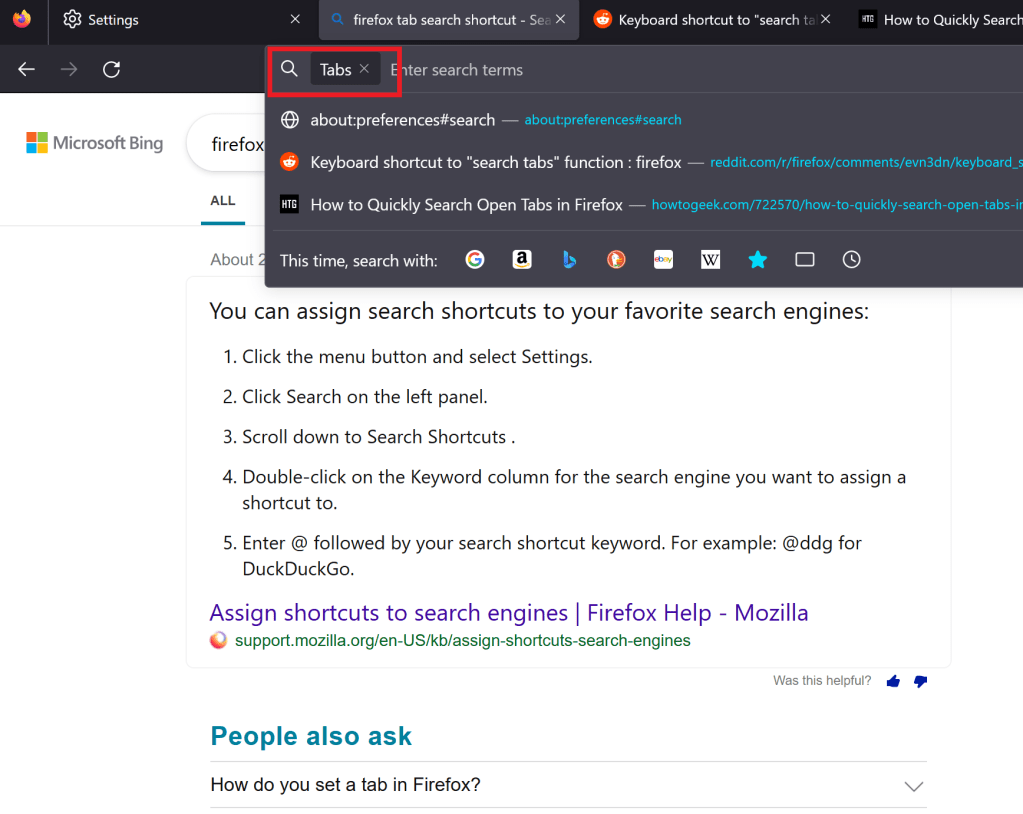Click the thumbs down feedback icon
The image size is (1023, 814).
[x=920, y=681]
